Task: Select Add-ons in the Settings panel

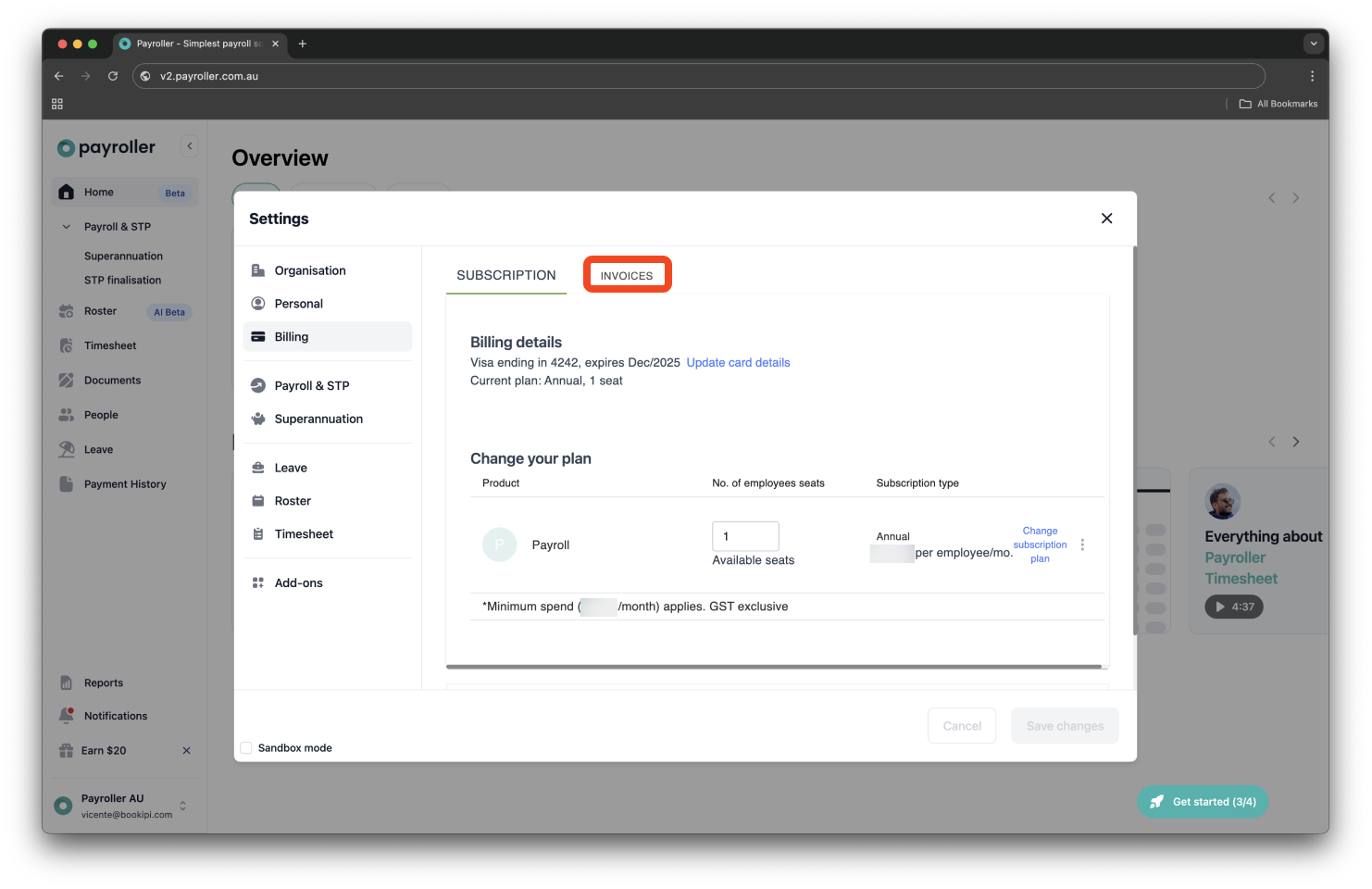Action: click(298, 582)
